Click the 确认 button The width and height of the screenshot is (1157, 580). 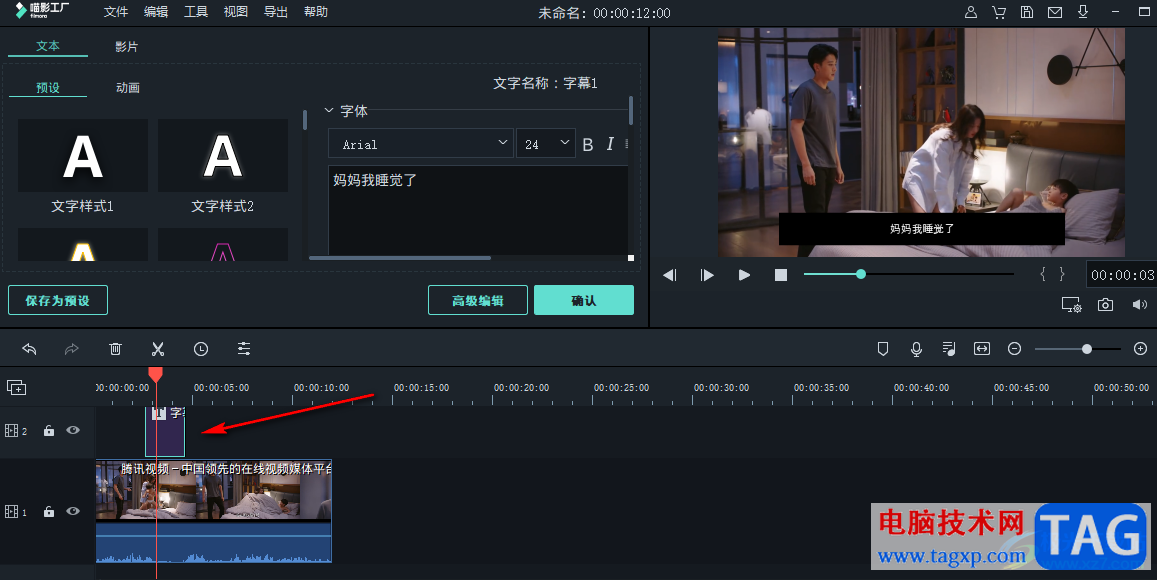[x=584, y=300]
